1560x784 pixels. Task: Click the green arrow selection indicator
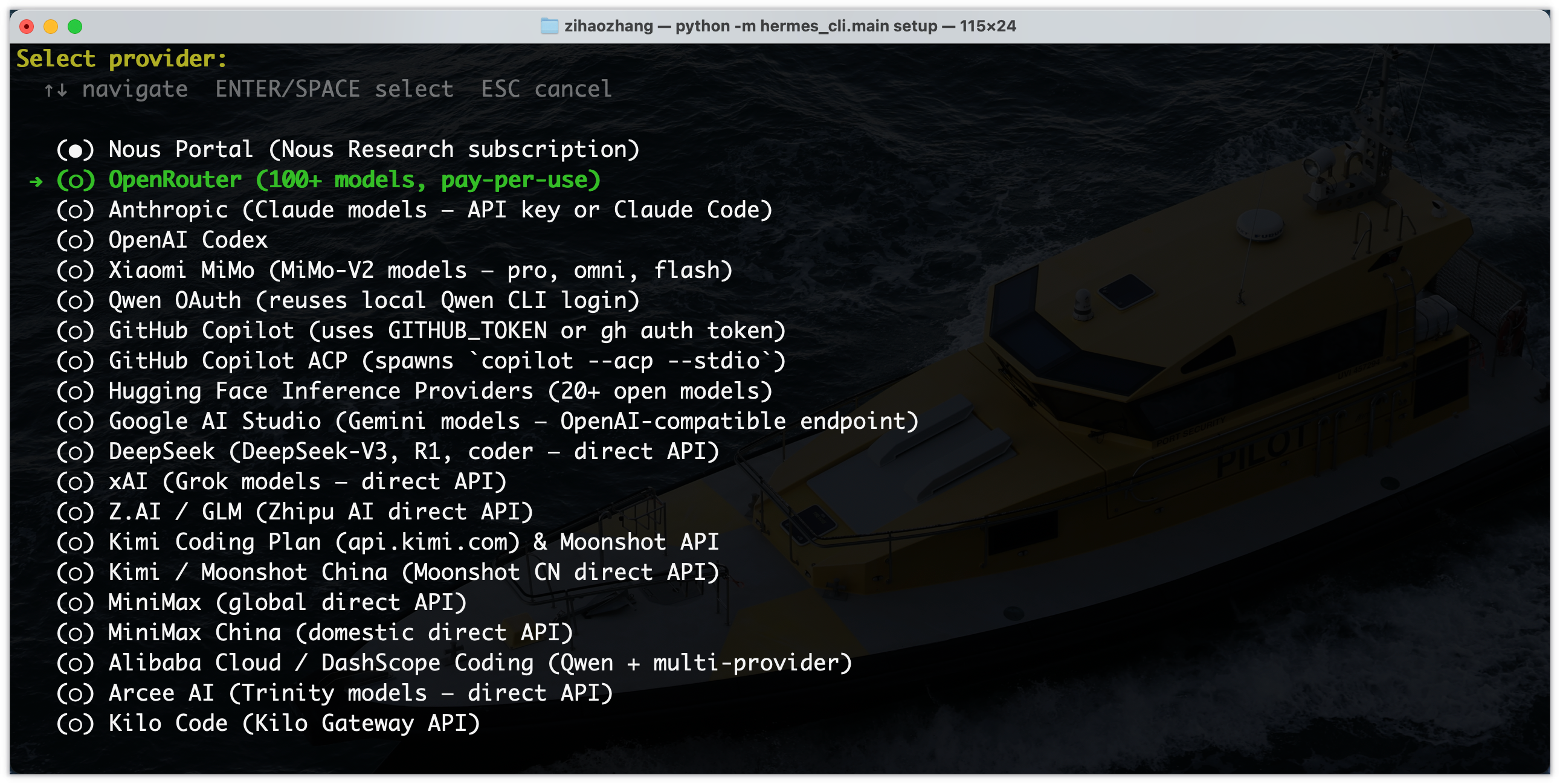point(36,181)
